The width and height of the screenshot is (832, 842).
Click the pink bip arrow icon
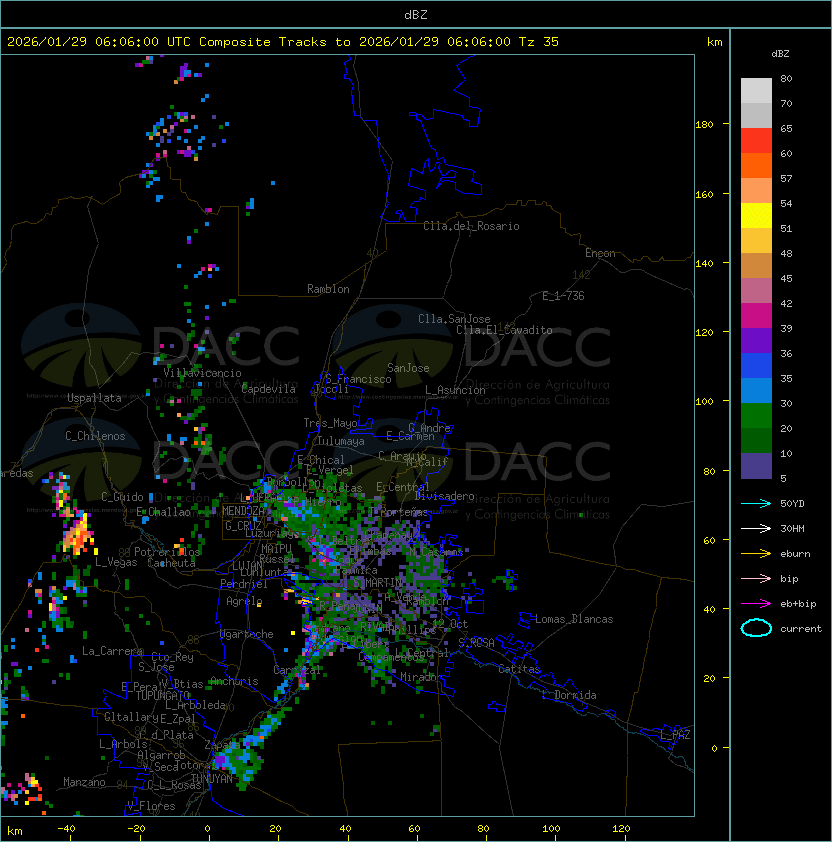point(756,578)
